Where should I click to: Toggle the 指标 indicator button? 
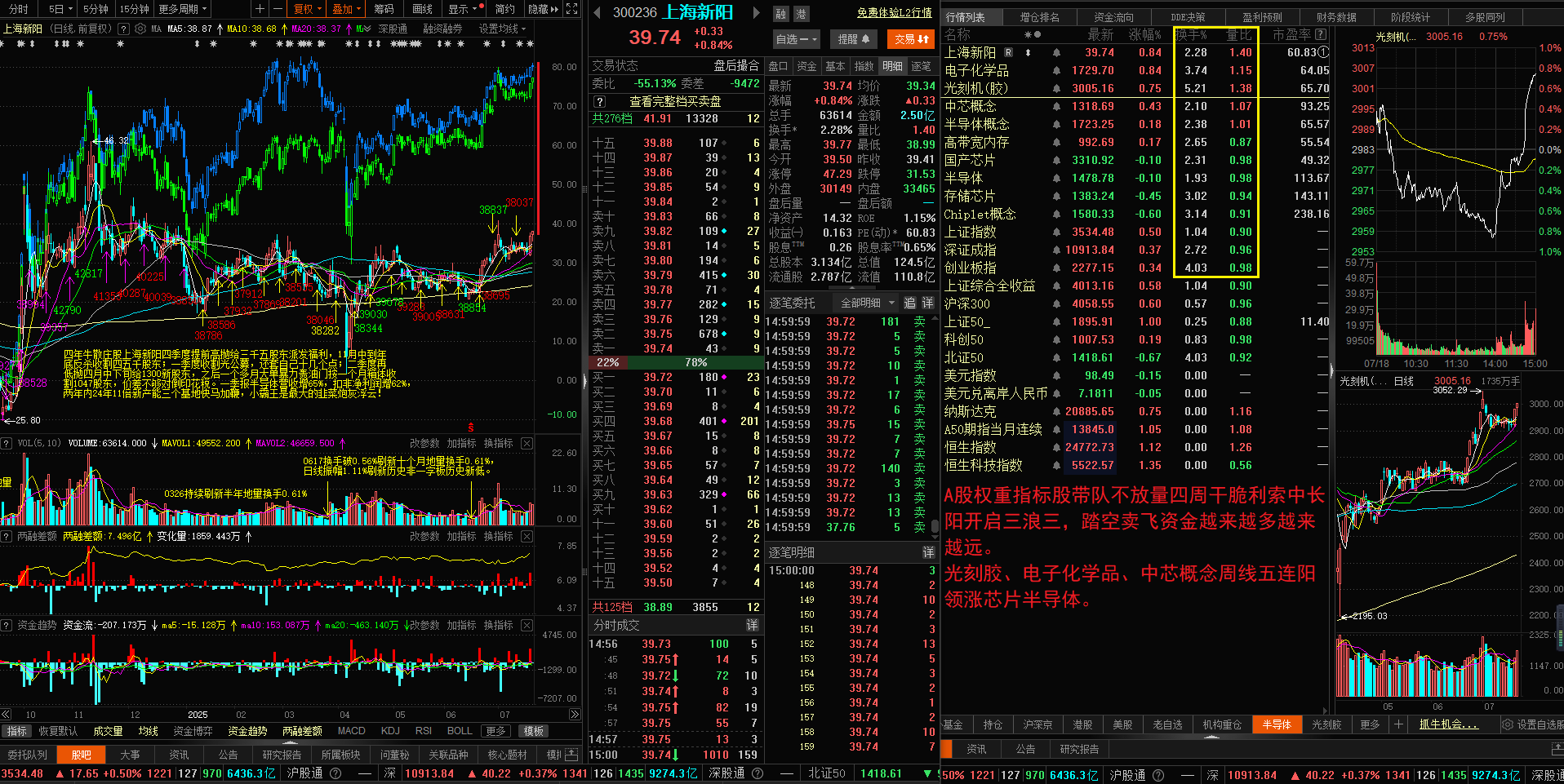pyautogui.click(x=16, y=731)
